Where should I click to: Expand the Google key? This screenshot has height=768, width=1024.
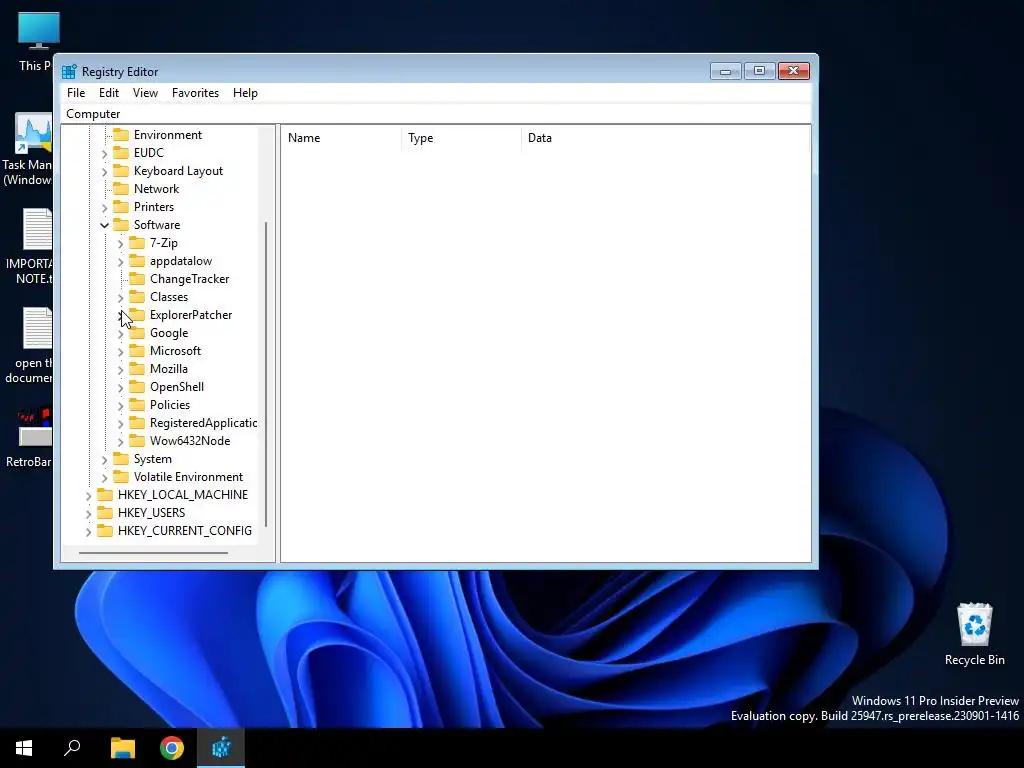pyautogui.click(x=120, y=334)
